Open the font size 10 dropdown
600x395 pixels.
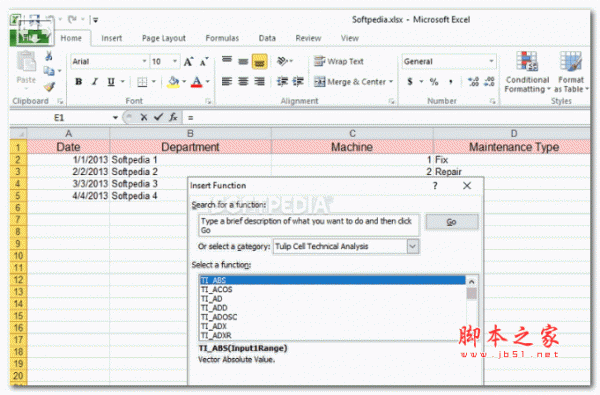tap(174, 61)
